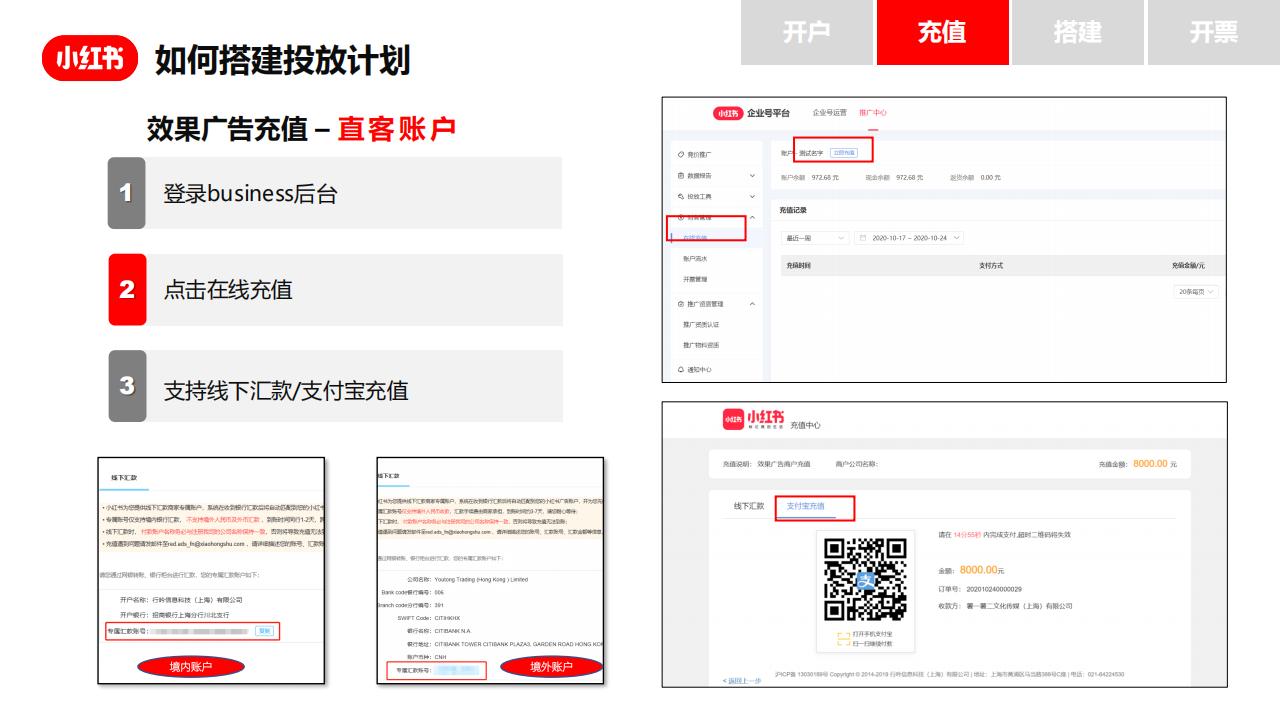Click the 充值时间 column header
This screenshot has width=1280, height=720.
pyautogui.click(x=798, y=265)
